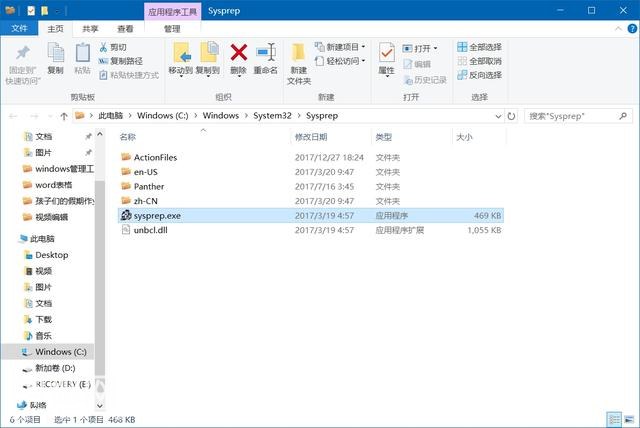The image size is (640, 428).
Task: Click Copy path (复制路径) command
Action: [121, 61]
